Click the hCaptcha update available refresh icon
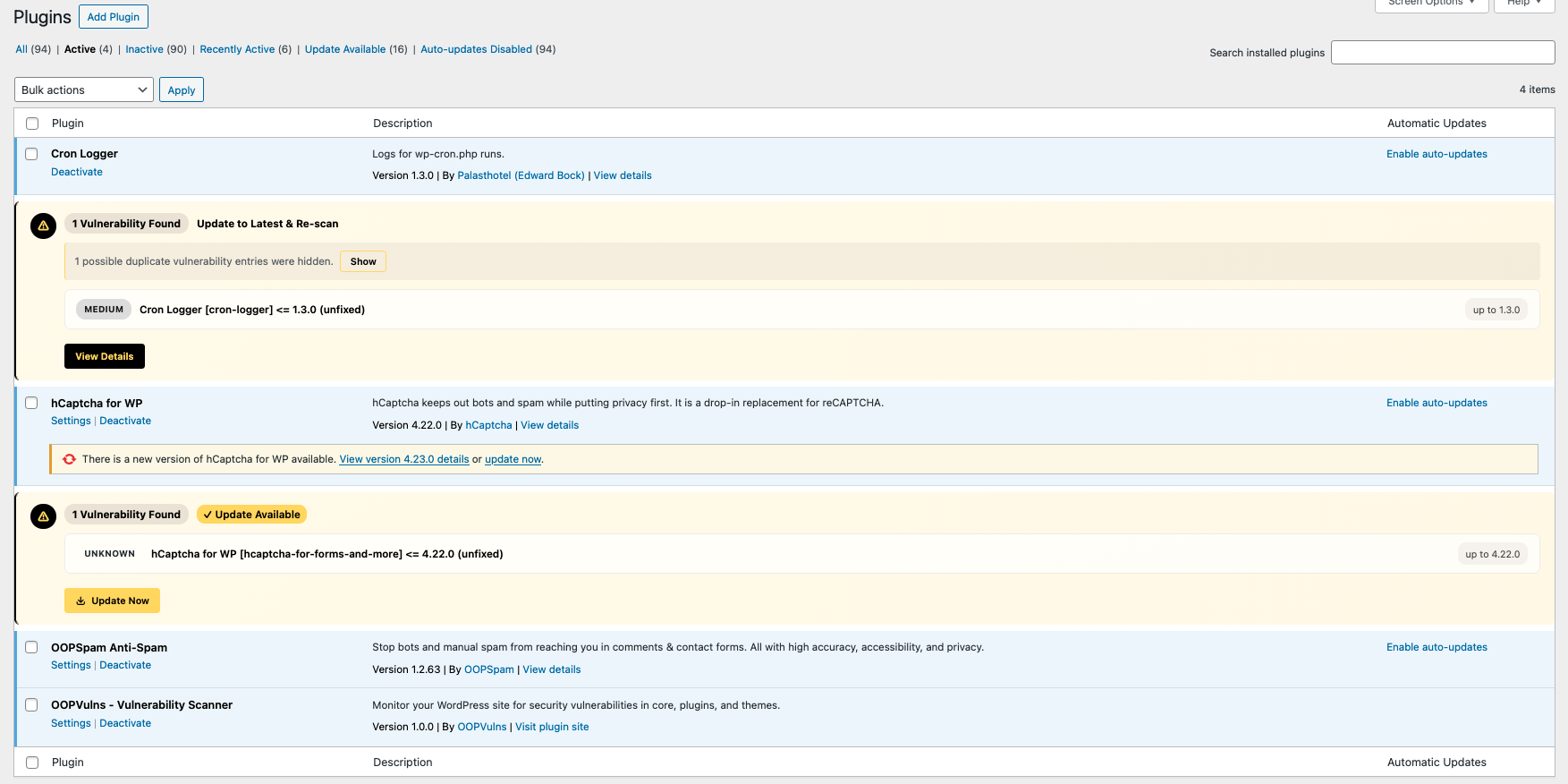The width and height of the screenshot is (1568, 784). point(69,459)
